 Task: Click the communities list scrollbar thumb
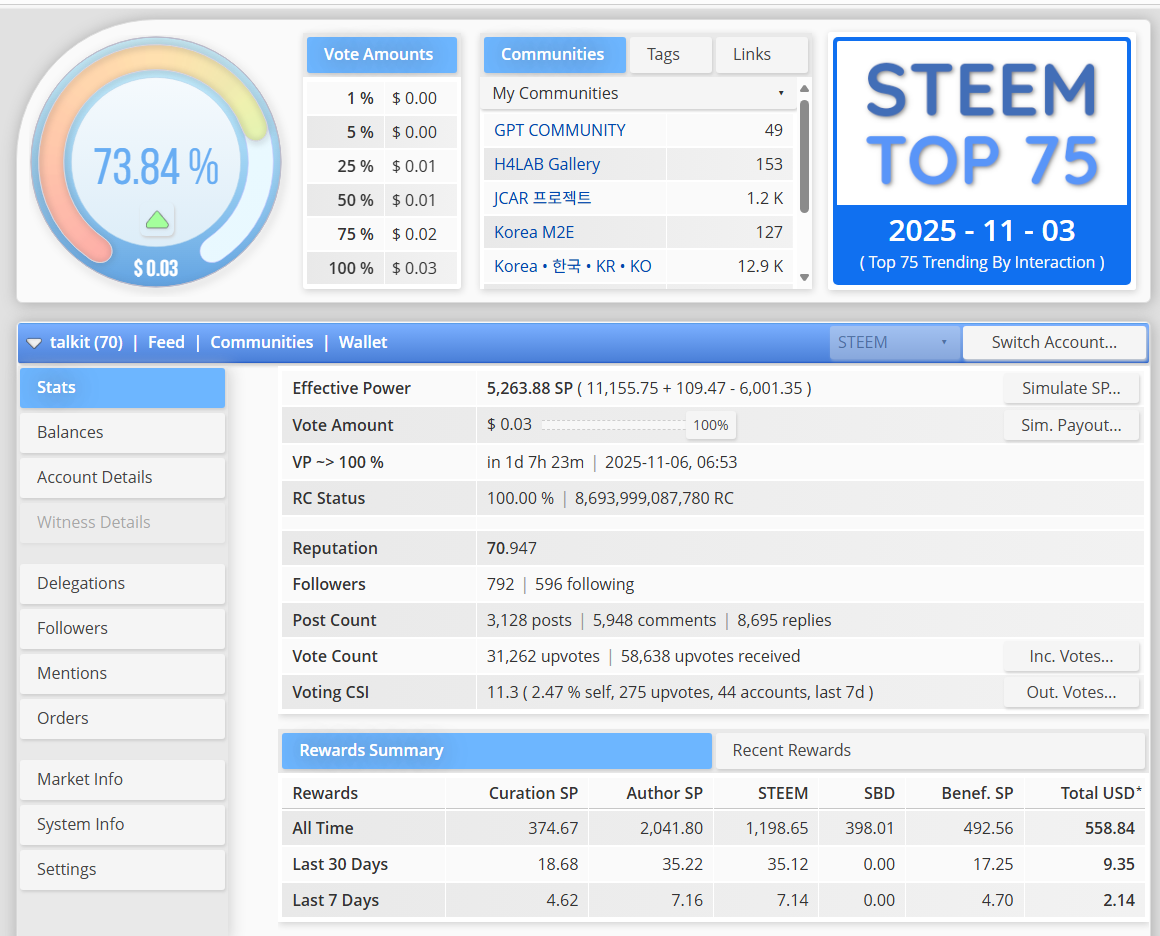tap(804, 157)
